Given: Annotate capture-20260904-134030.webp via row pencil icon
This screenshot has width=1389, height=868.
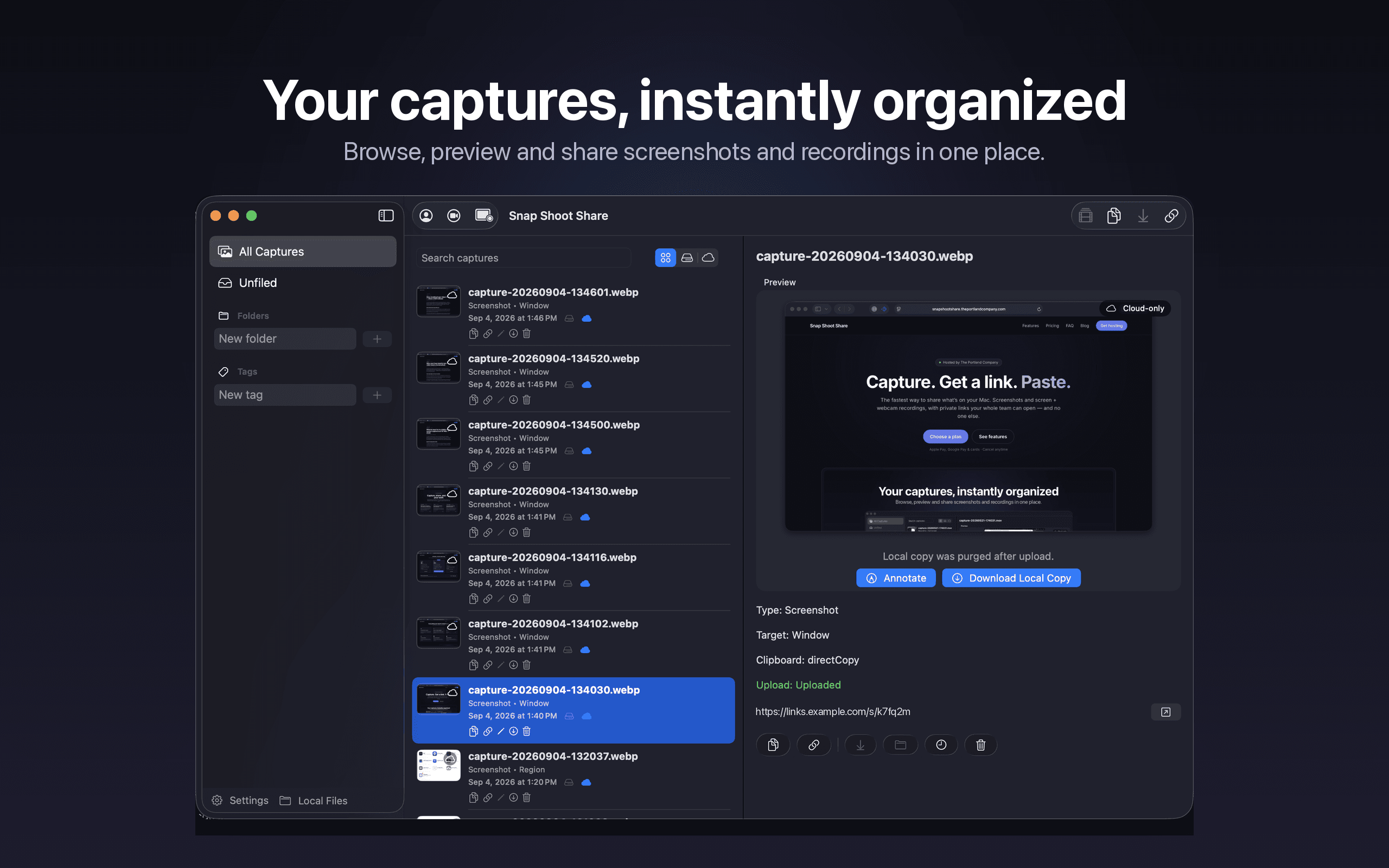Looking at the screenshot, I should click(x=500, y=731).
